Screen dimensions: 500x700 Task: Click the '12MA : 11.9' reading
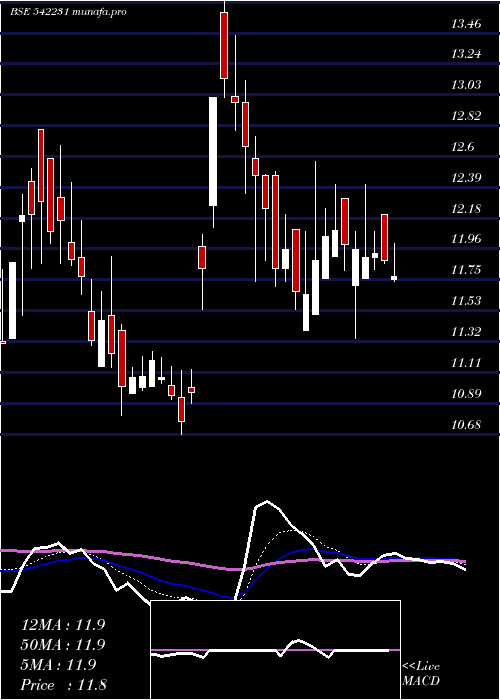click(x=63, y=625)
